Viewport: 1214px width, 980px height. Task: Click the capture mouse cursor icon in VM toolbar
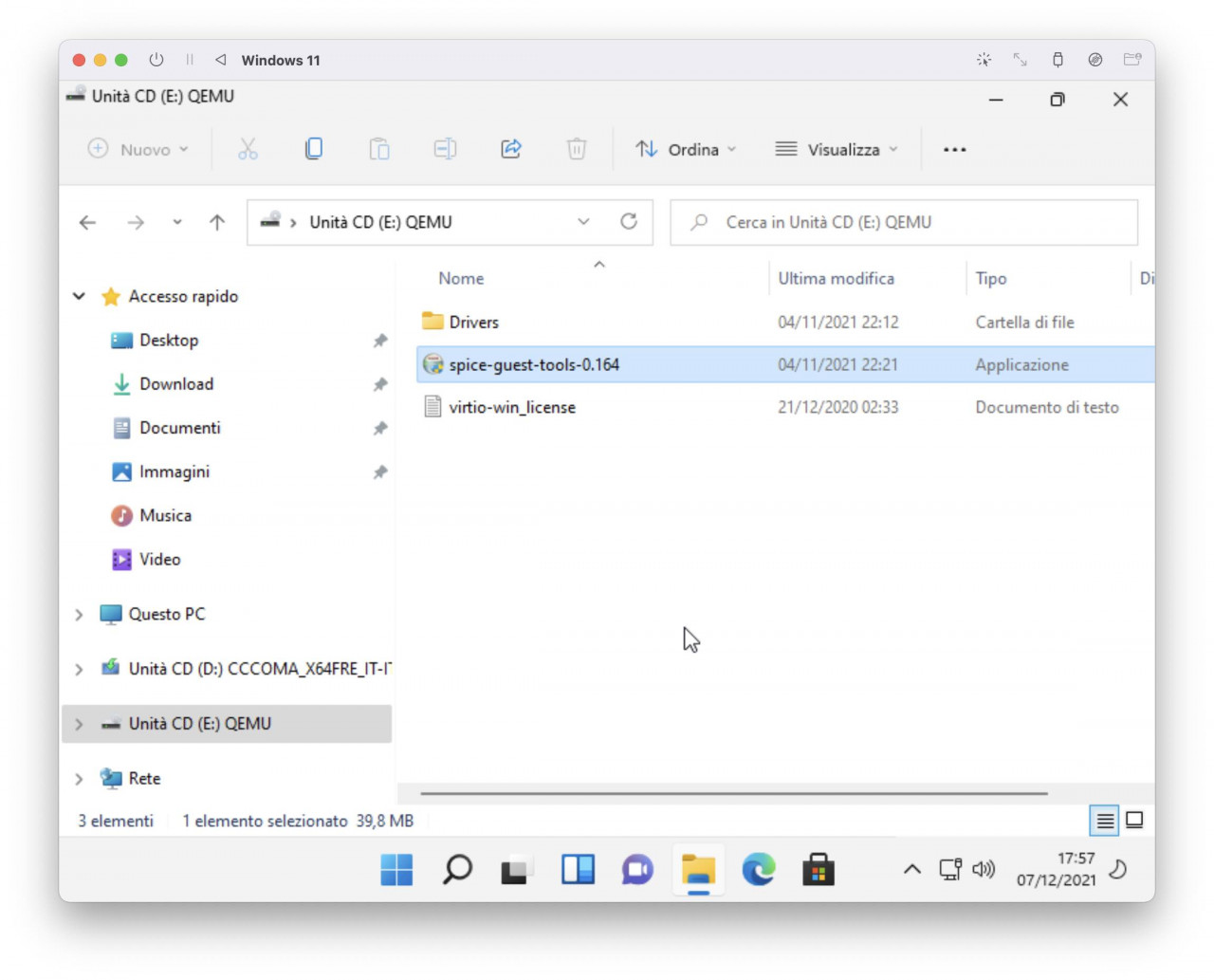(984, 60)
